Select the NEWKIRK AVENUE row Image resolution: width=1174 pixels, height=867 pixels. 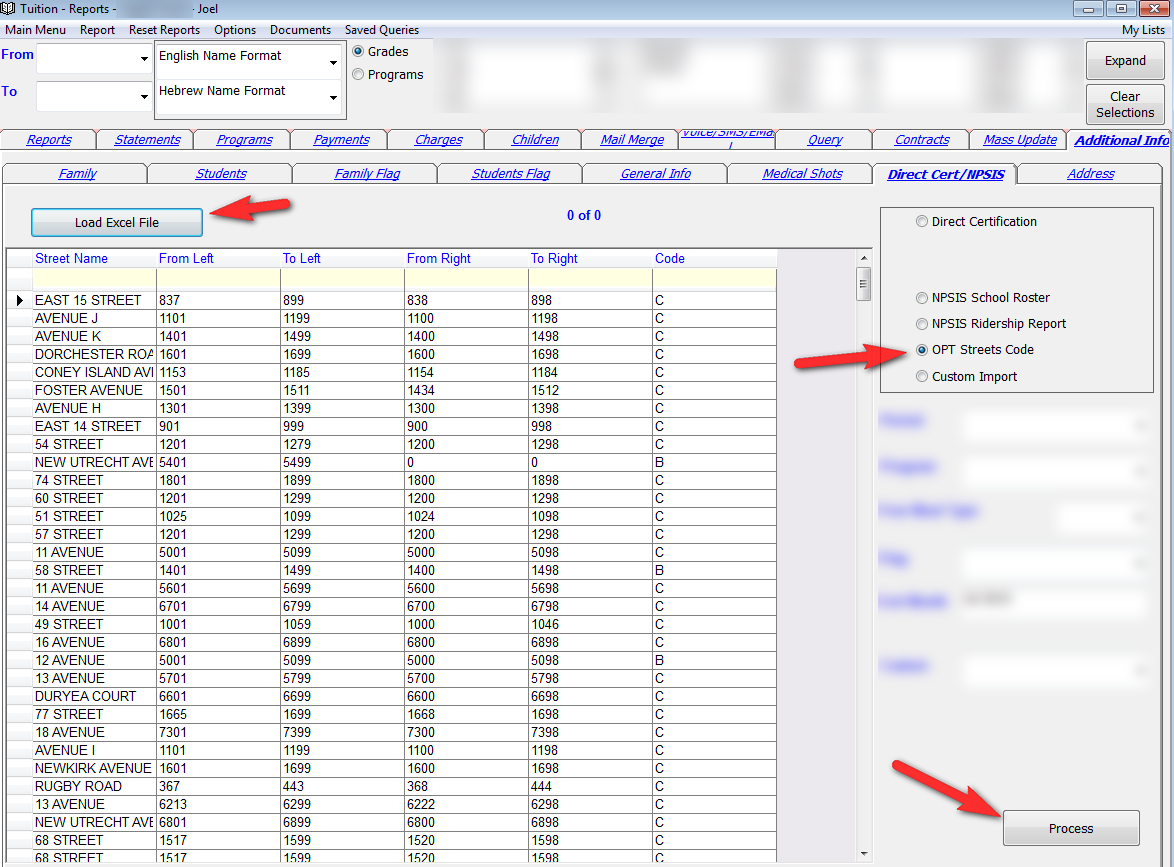(392, 768)
